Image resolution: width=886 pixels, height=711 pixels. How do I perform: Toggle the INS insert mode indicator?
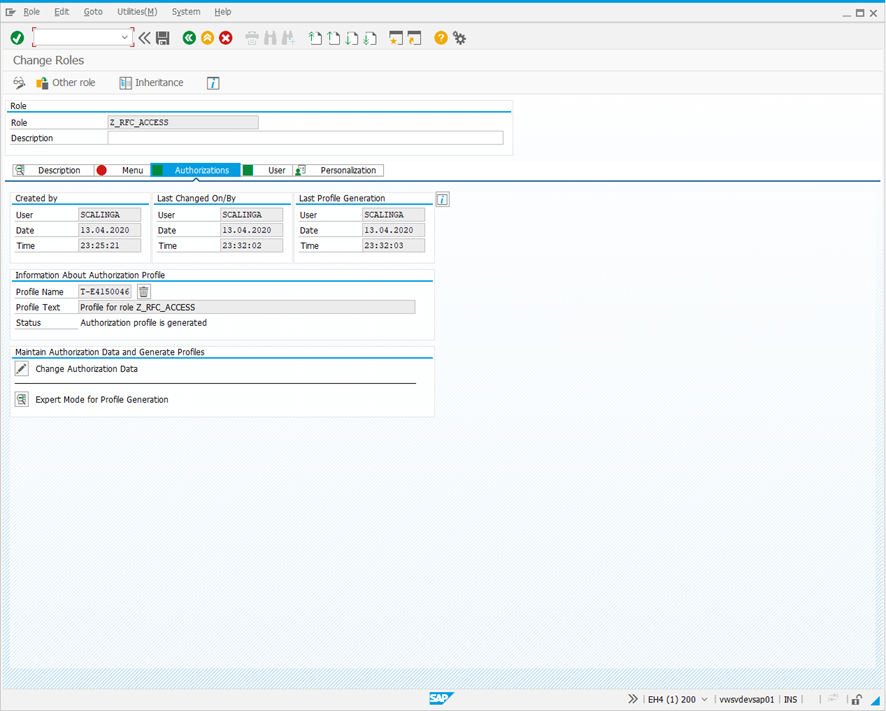pos(791,699)
